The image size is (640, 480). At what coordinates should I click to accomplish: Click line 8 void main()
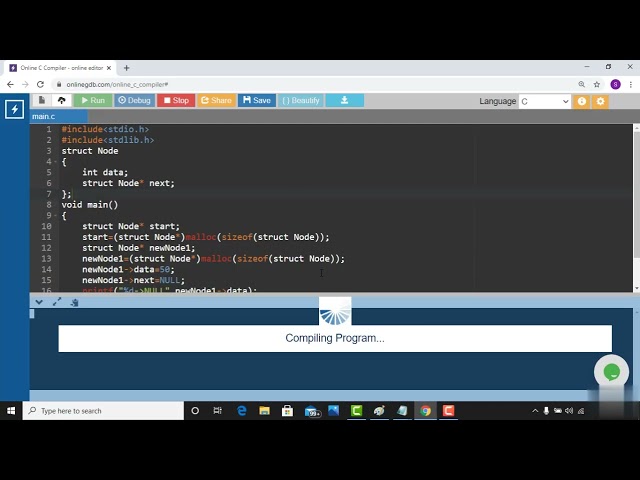pyautogui.click(x=90, y=205)
